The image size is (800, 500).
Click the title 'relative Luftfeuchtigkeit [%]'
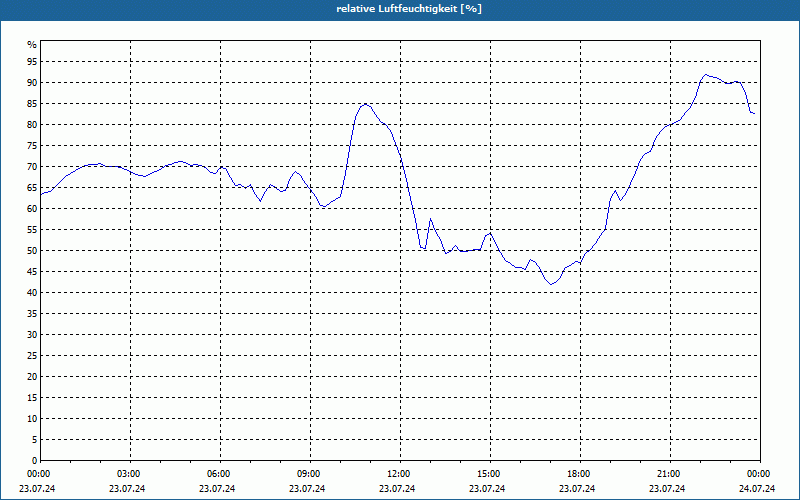tap(409, 9)
